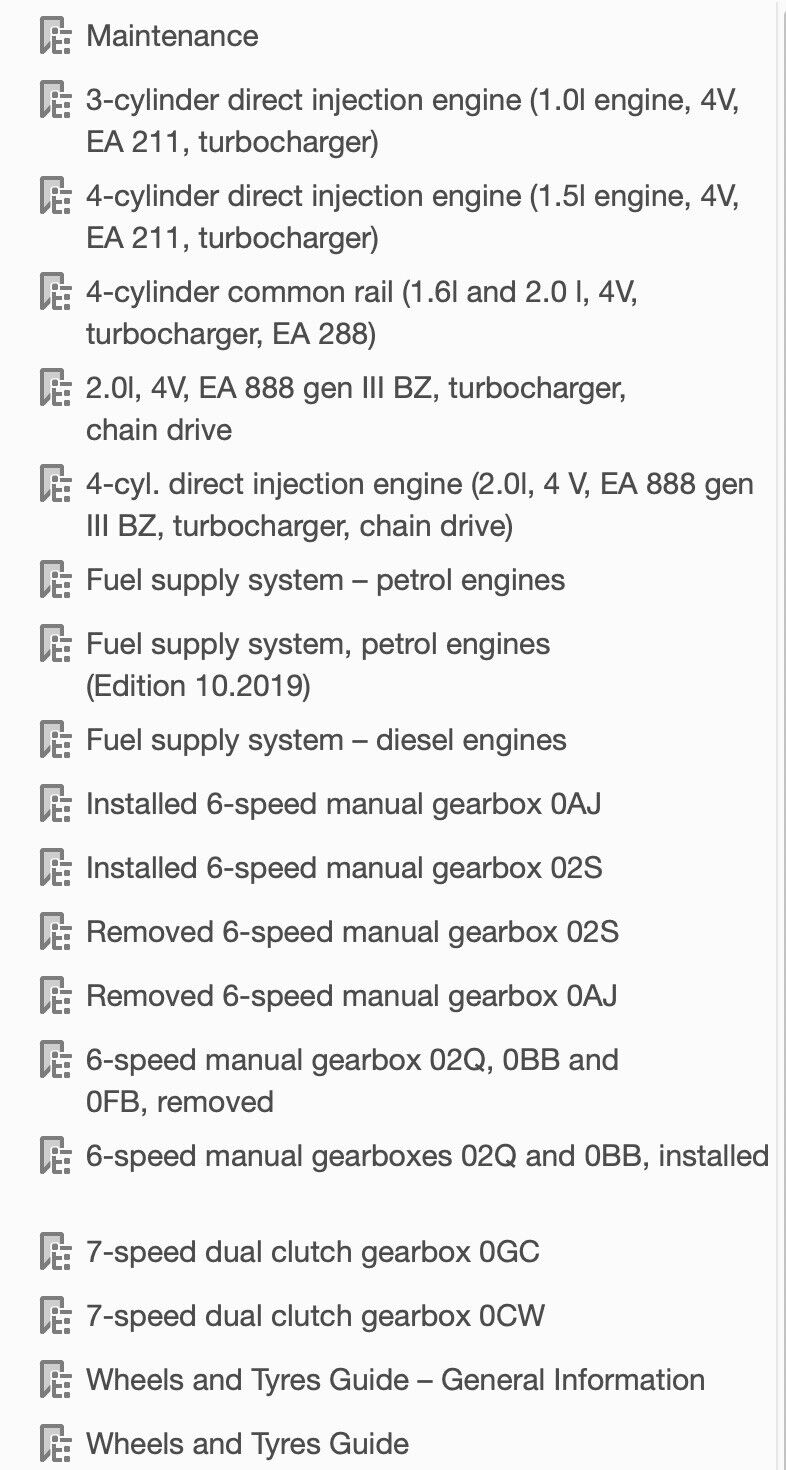Open 6-speed manual gearboxes 02Q and 0BB, installed
This screenshot has height=1470, width=786.
point(427,1156)
